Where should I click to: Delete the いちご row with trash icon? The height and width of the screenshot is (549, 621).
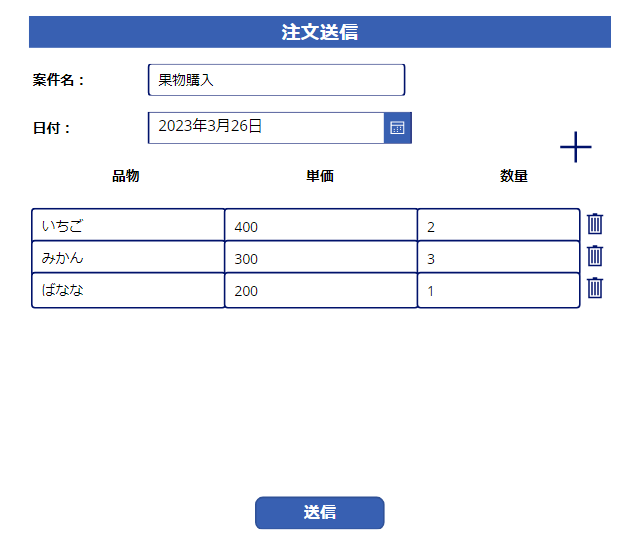pyautogui.click(x=594, y=224)
